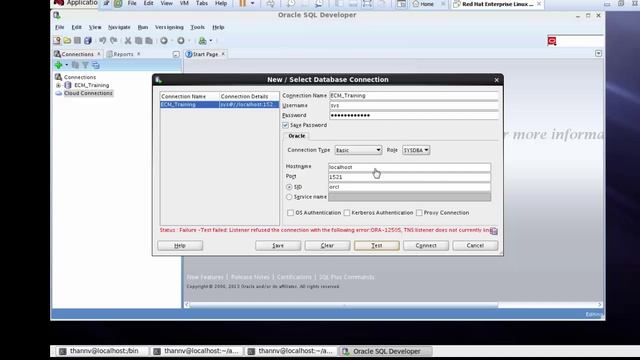Click the copy icon beside the status error message
This screenshot has height=360, width=640.
[493, 231]
